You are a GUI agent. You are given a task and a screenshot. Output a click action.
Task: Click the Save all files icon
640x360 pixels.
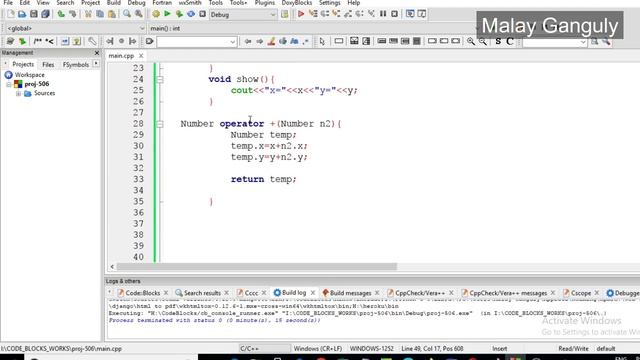pos(45,14)
